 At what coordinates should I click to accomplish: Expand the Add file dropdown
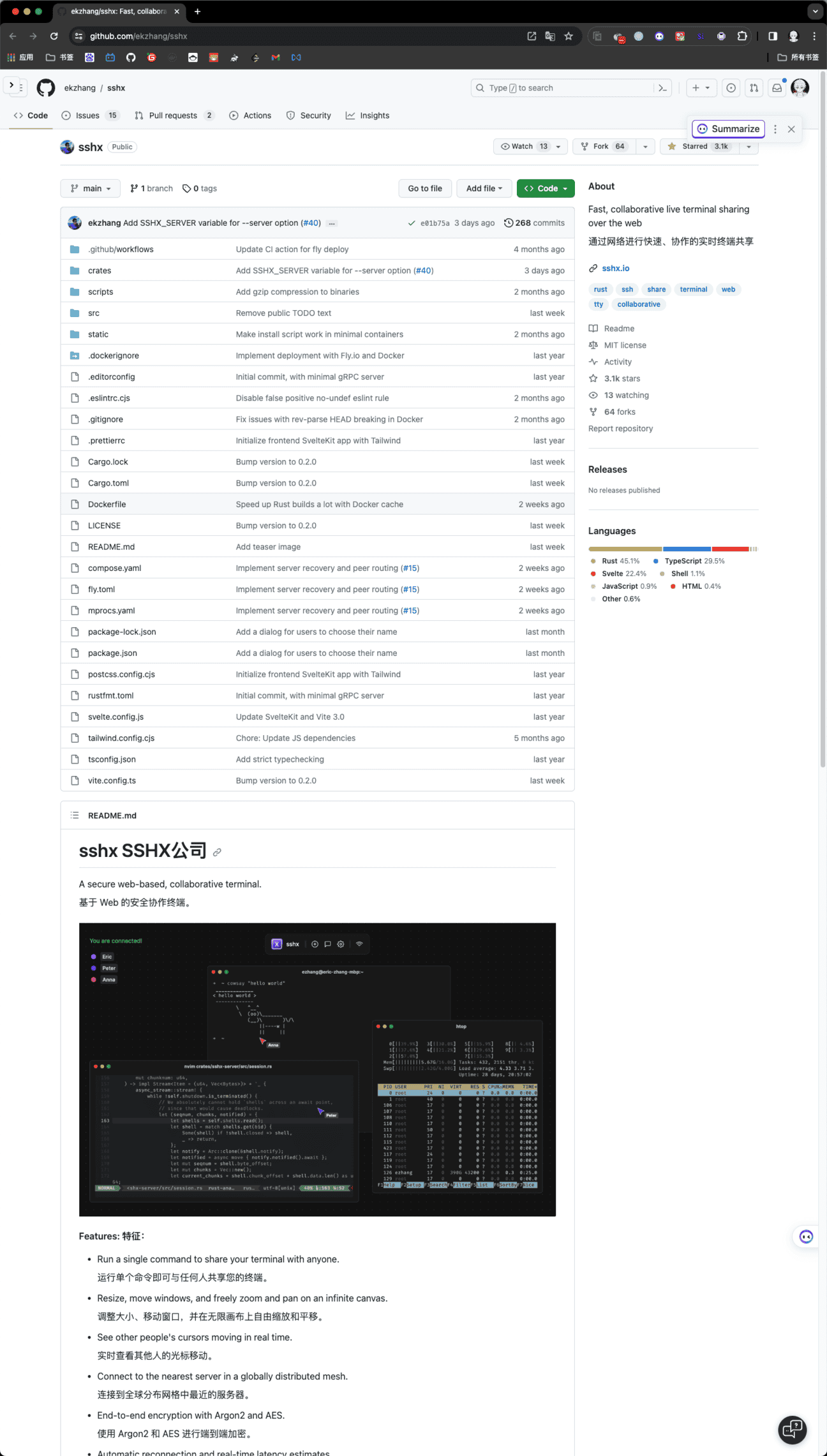484,188
